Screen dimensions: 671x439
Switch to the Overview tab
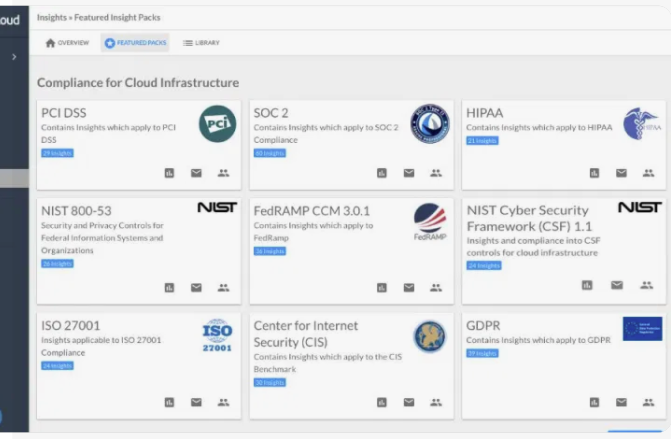point(68,43)
